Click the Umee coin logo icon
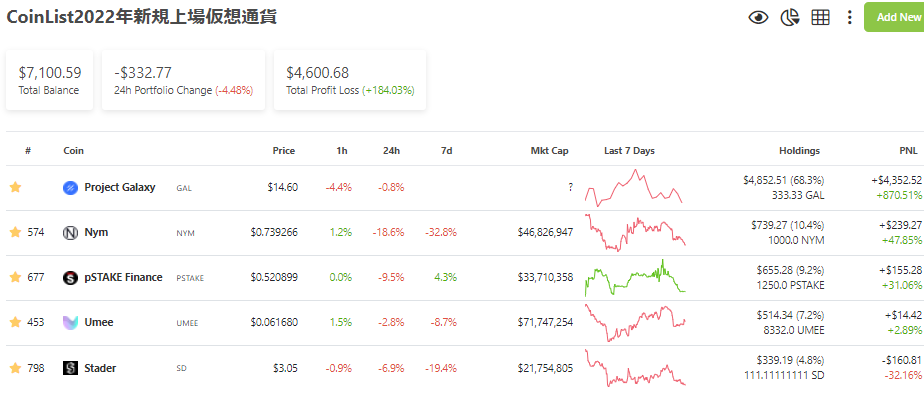The image size is (924, 395). (70, 322)
